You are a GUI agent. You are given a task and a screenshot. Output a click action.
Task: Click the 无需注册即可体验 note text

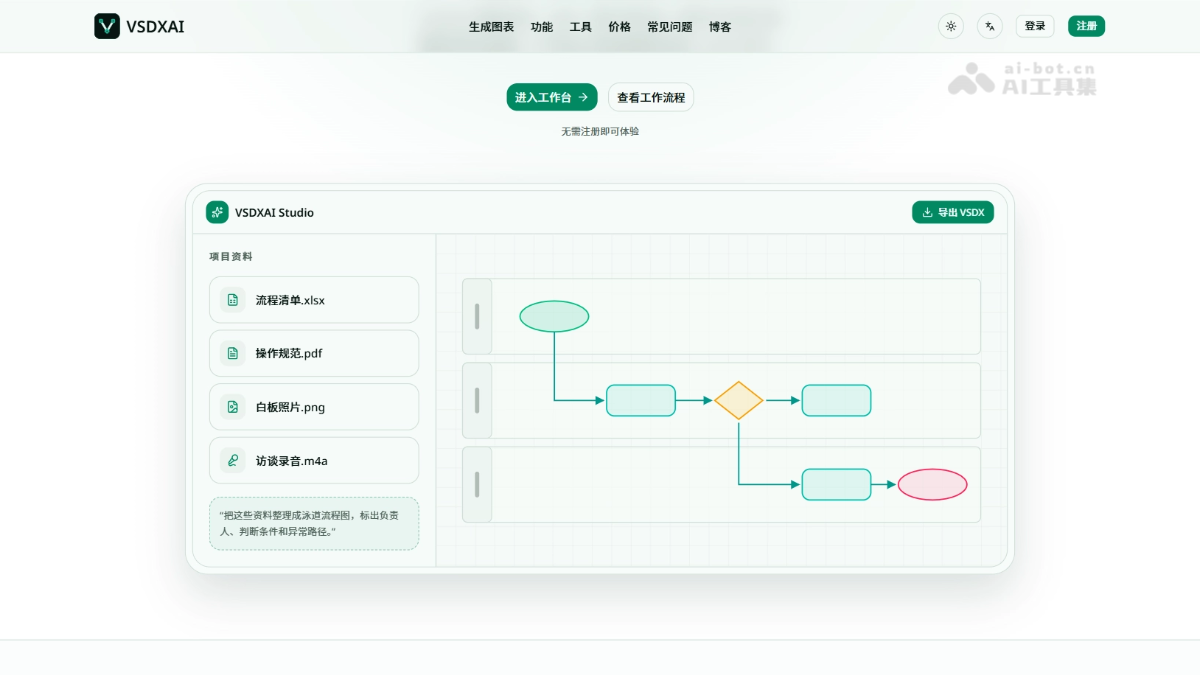pyautogui.click(x=600, y=131)
